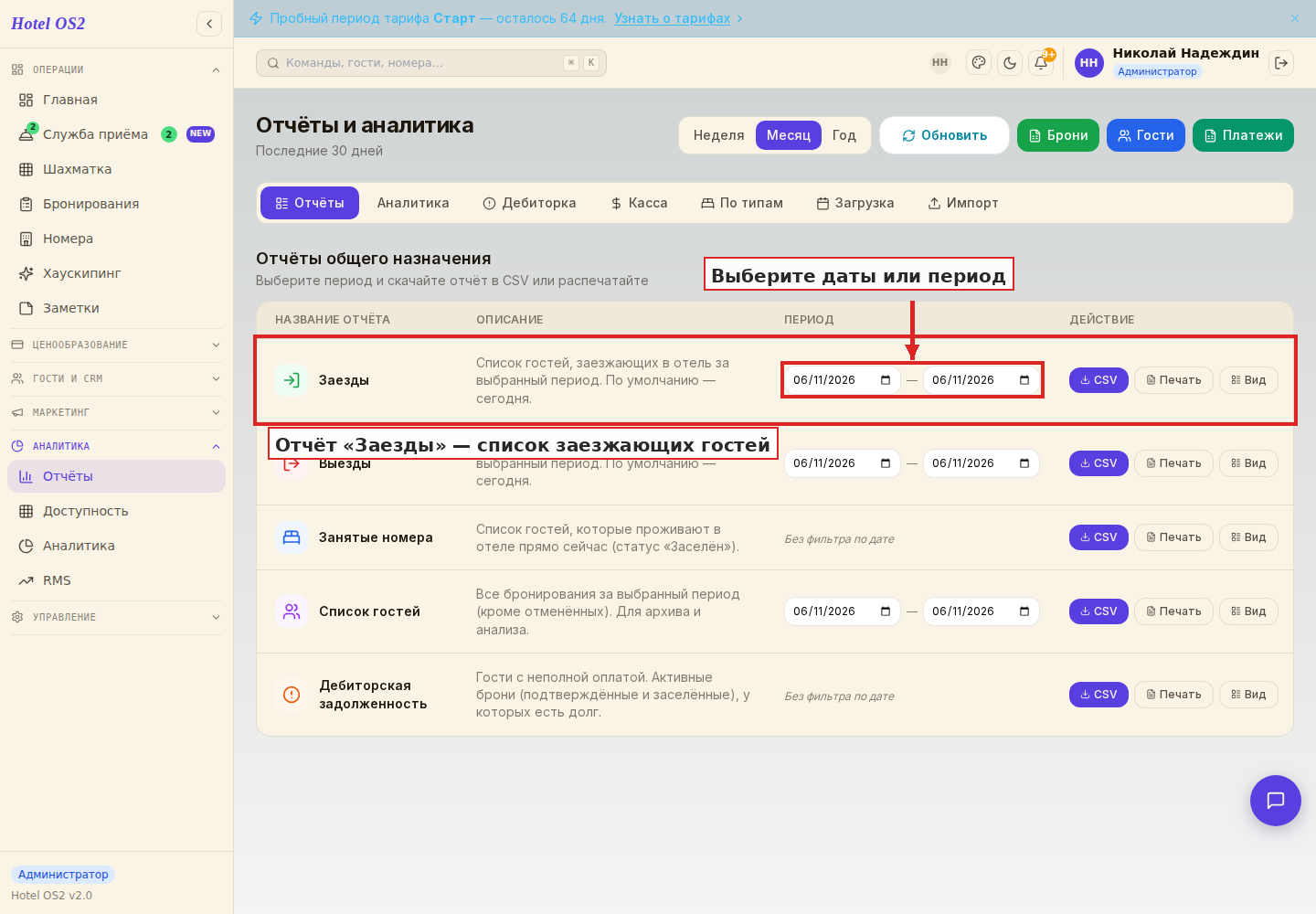The width and height of the screenshot is (1316, 914).
Task: Click the green Брони button
Action: pos(1058,135)
